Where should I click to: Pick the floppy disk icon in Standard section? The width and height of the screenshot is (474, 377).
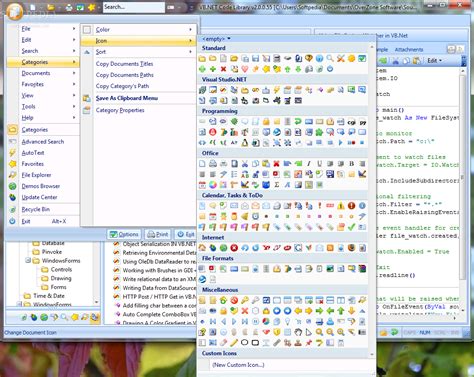click(255, 59)
